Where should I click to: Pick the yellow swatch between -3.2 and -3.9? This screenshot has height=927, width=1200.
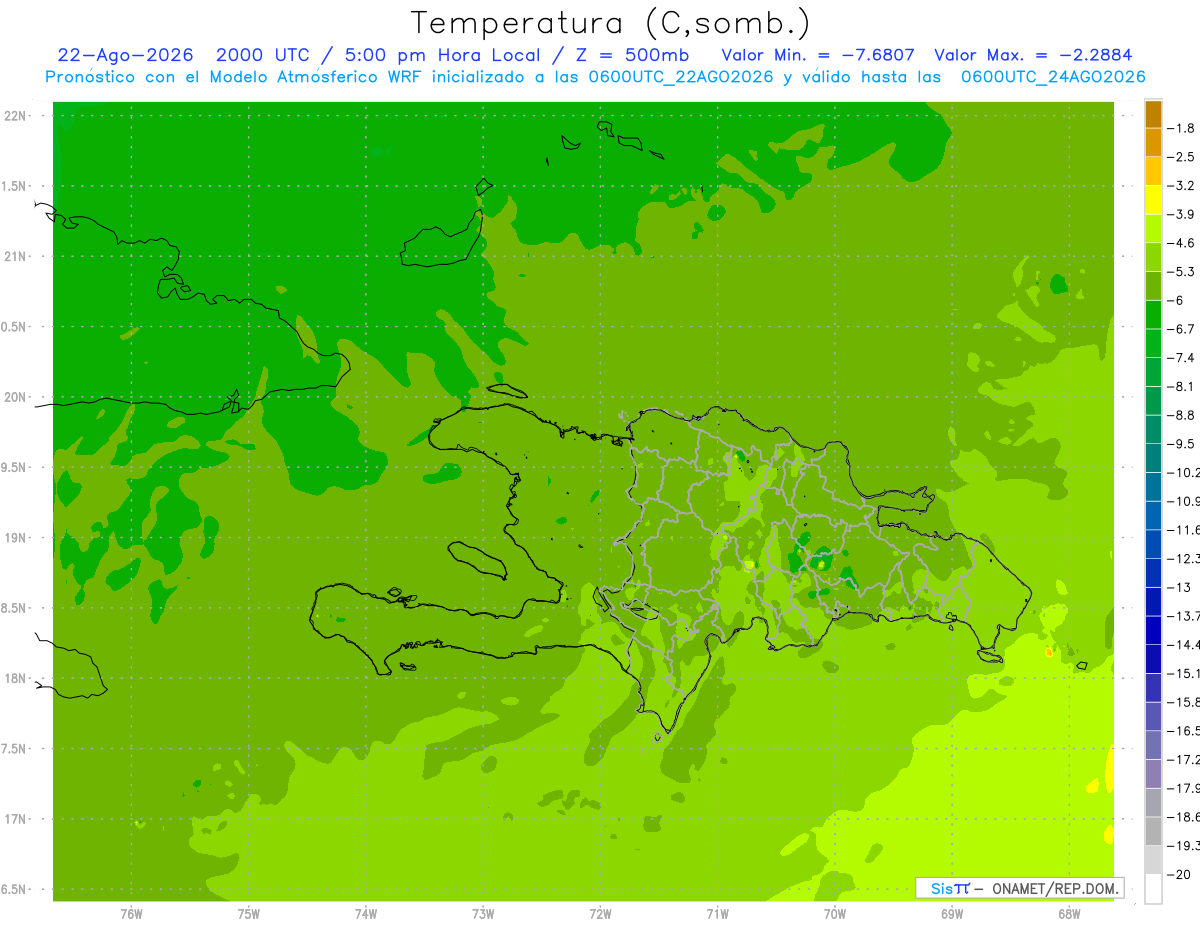[1153, 200]
